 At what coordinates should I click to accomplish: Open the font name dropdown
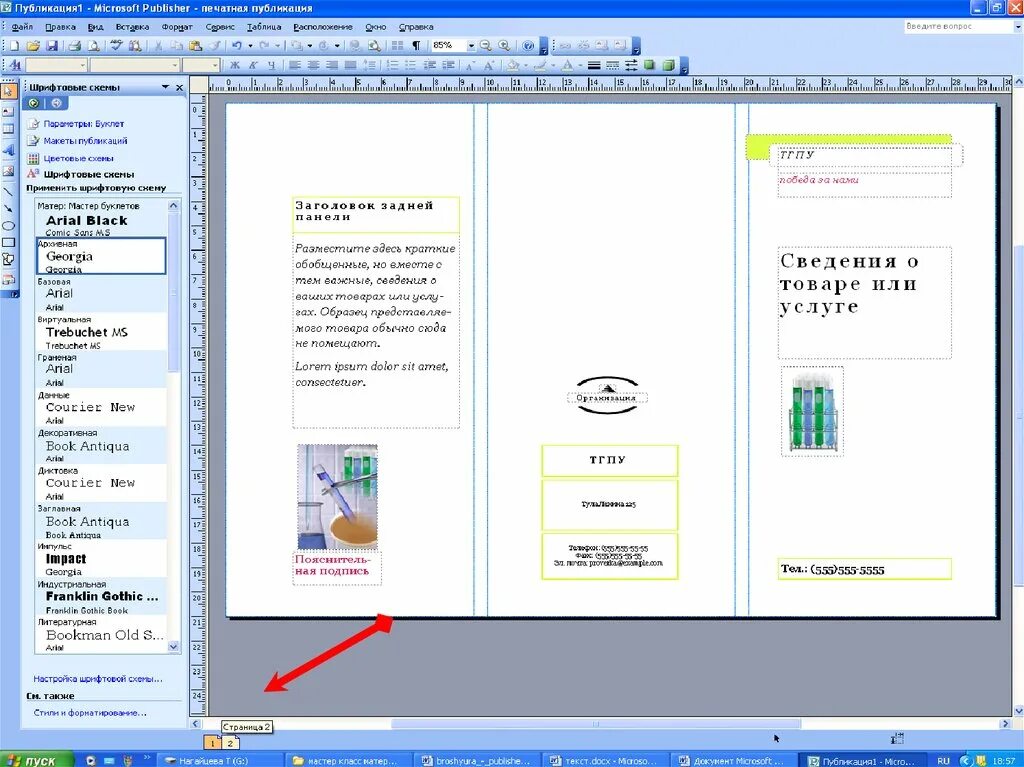pos(174,65)
